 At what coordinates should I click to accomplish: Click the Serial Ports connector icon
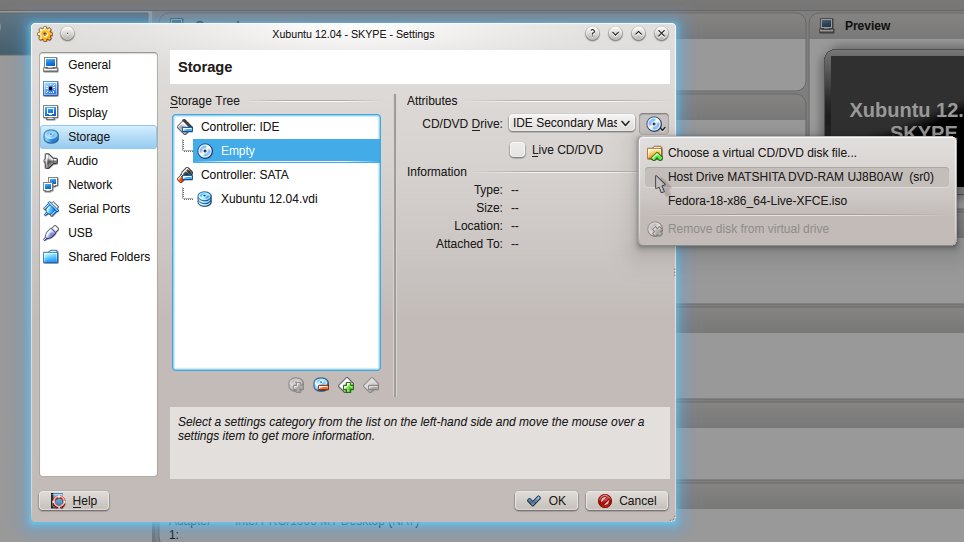pos(51,208)
